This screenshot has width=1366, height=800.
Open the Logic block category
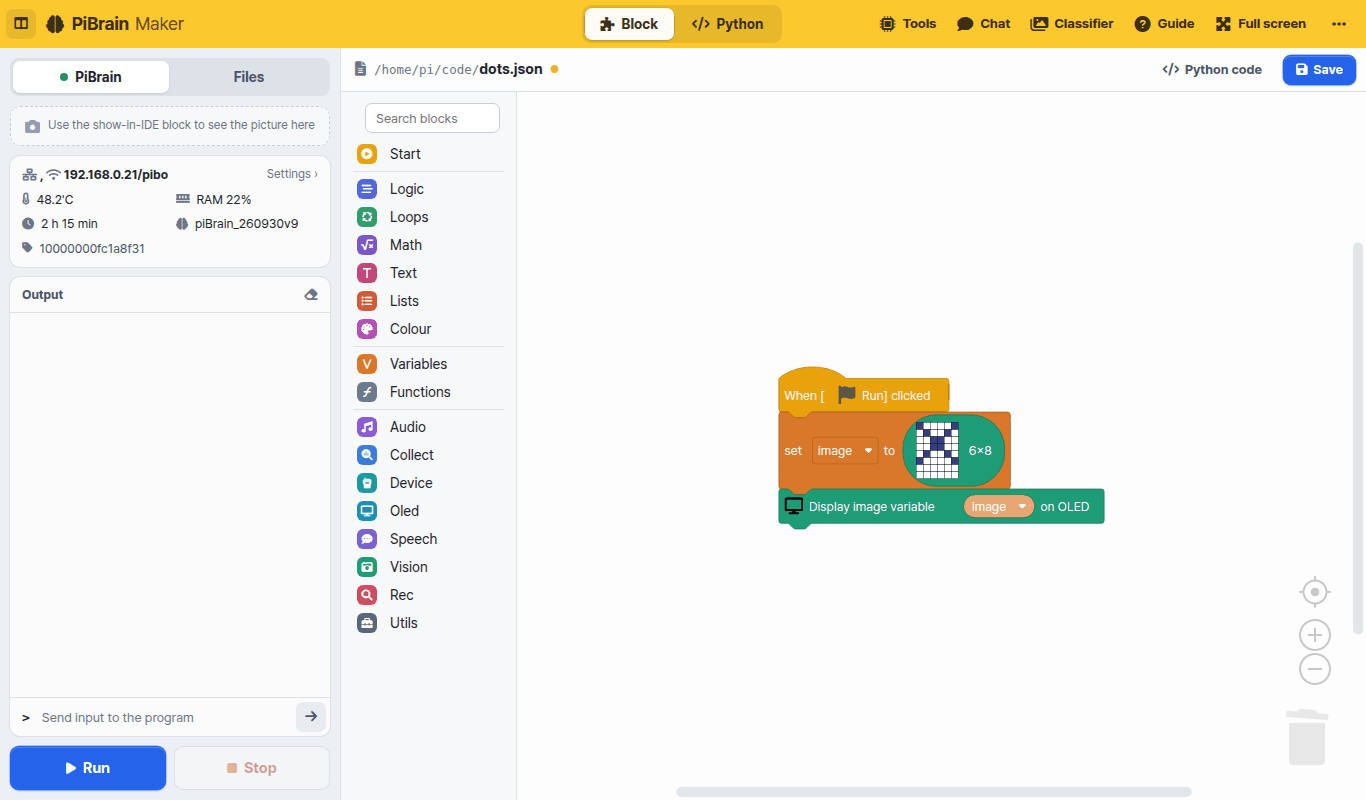click(x=429, y=189)
